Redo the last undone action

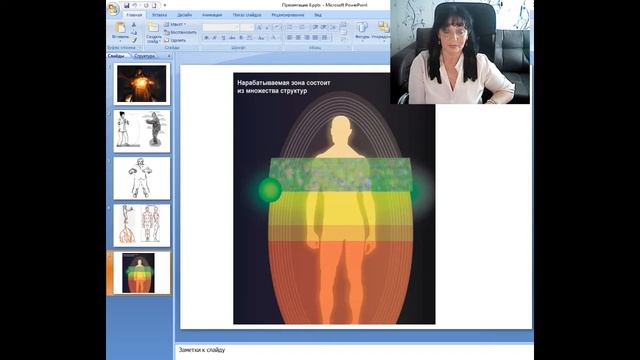pos(146,5)
